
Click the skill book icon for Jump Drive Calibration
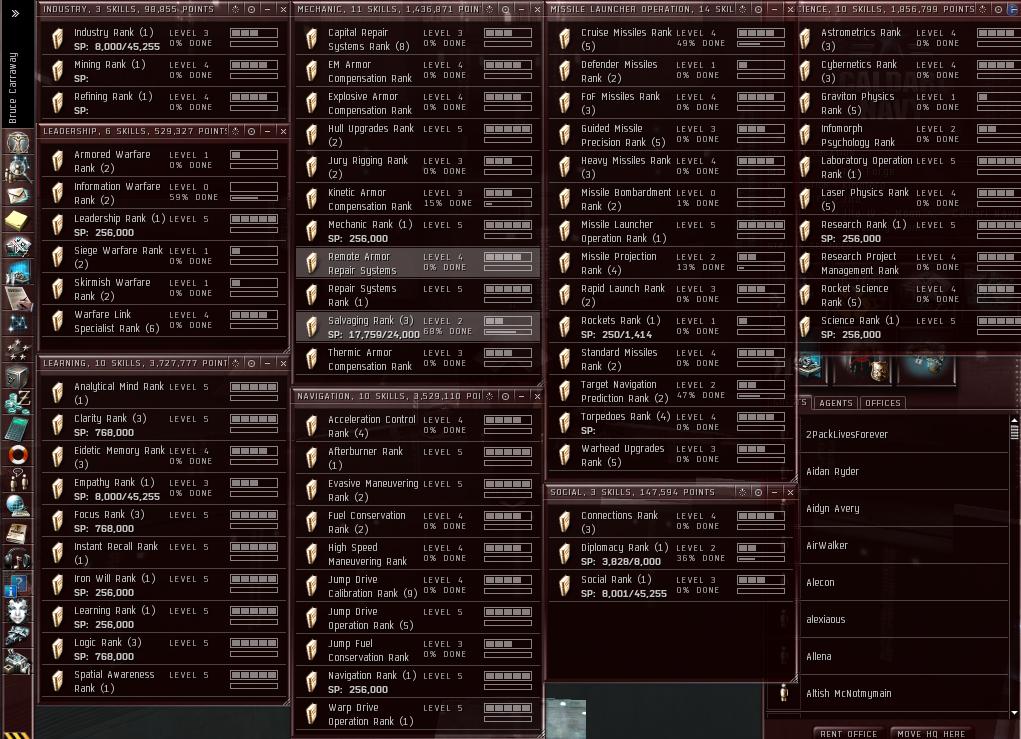(311, 586)
